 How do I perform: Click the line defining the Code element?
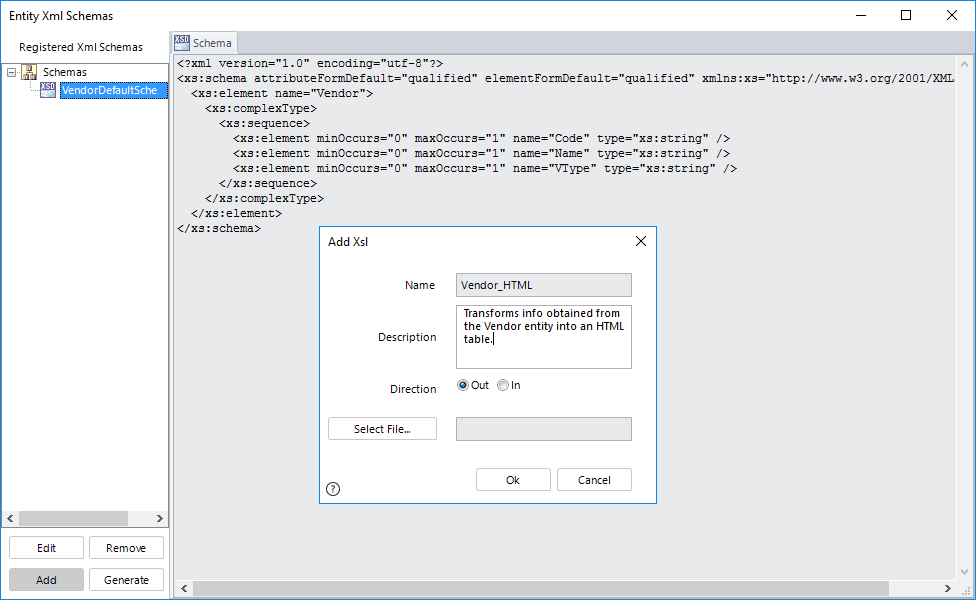(x=481, y=138)
